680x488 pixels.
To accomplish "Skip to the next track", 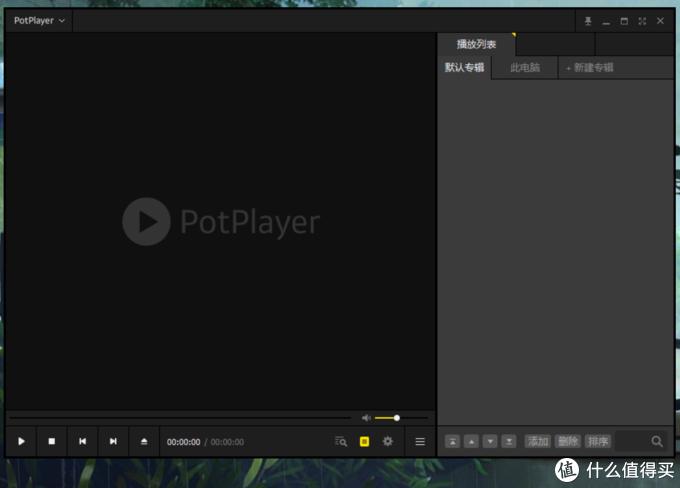I will click(x=113, y=441).
